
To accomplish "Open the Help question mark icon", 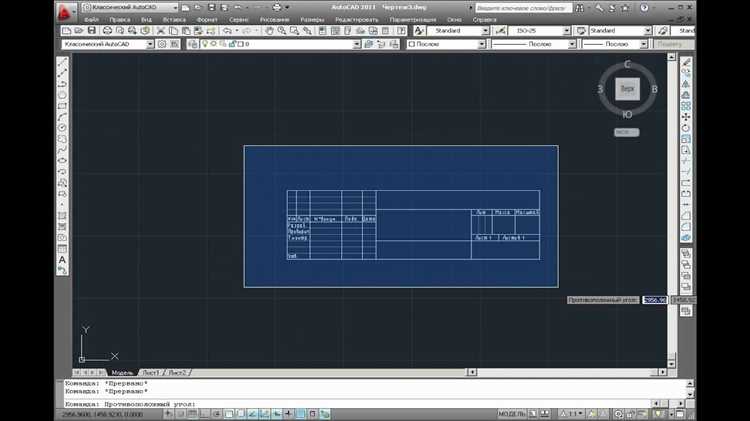I will pyautogui.click(x=644, y=8).
